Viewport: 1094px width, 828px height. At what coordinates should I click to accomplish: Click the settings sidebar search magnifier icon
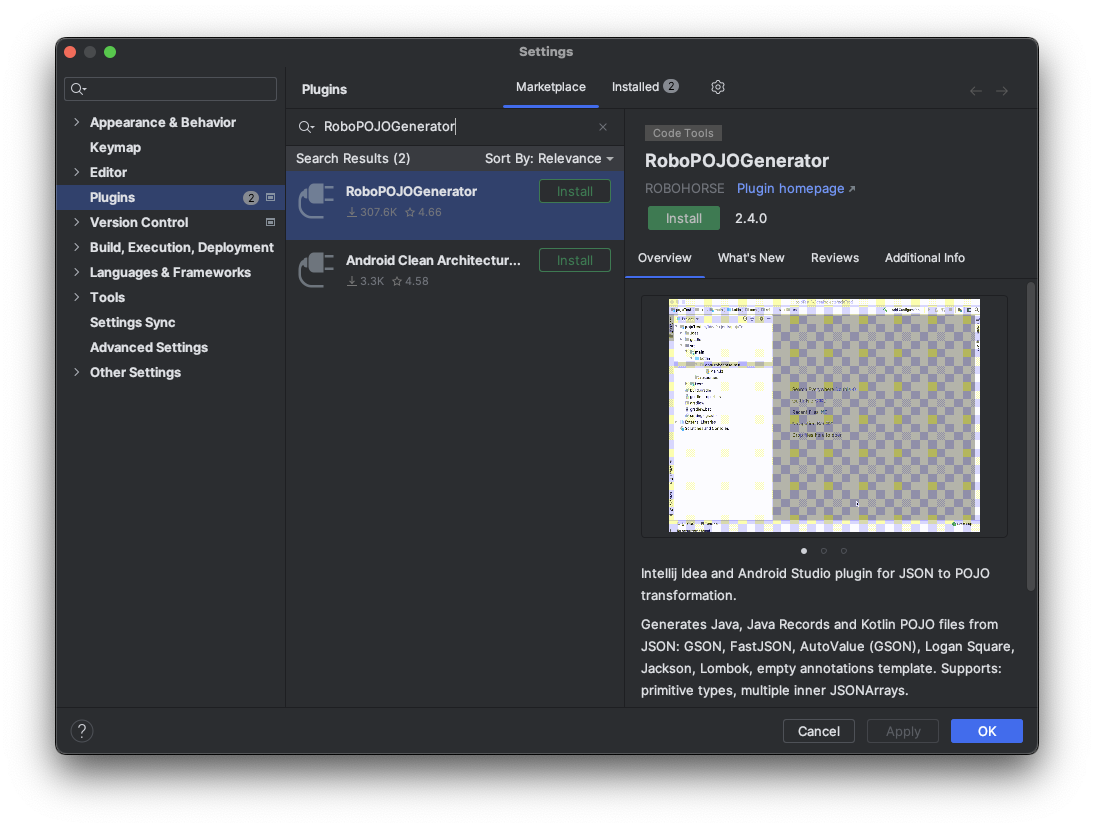coord(78,89)
